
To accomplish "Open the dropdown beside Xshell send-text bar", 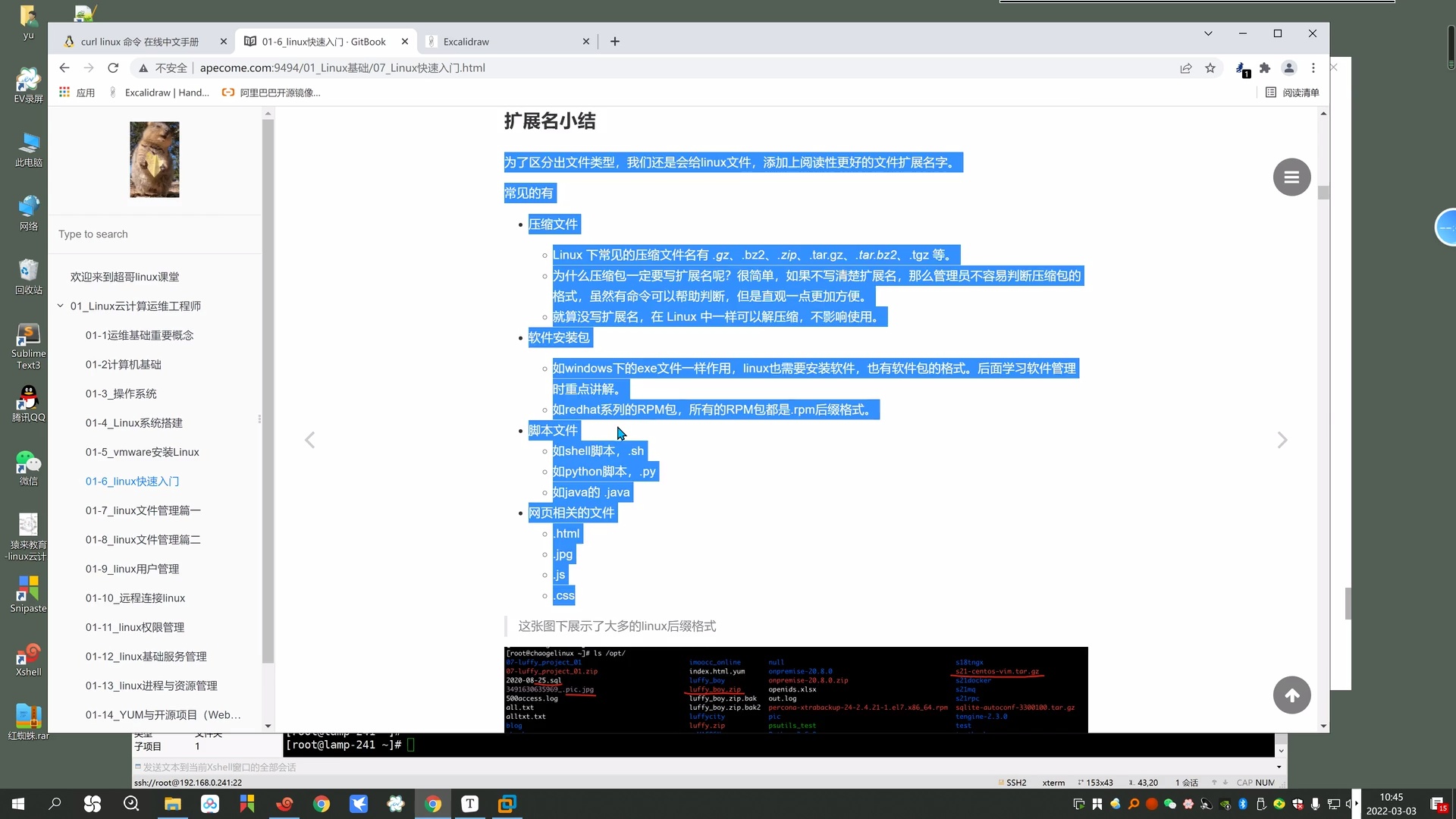I will coord(1280,750).
